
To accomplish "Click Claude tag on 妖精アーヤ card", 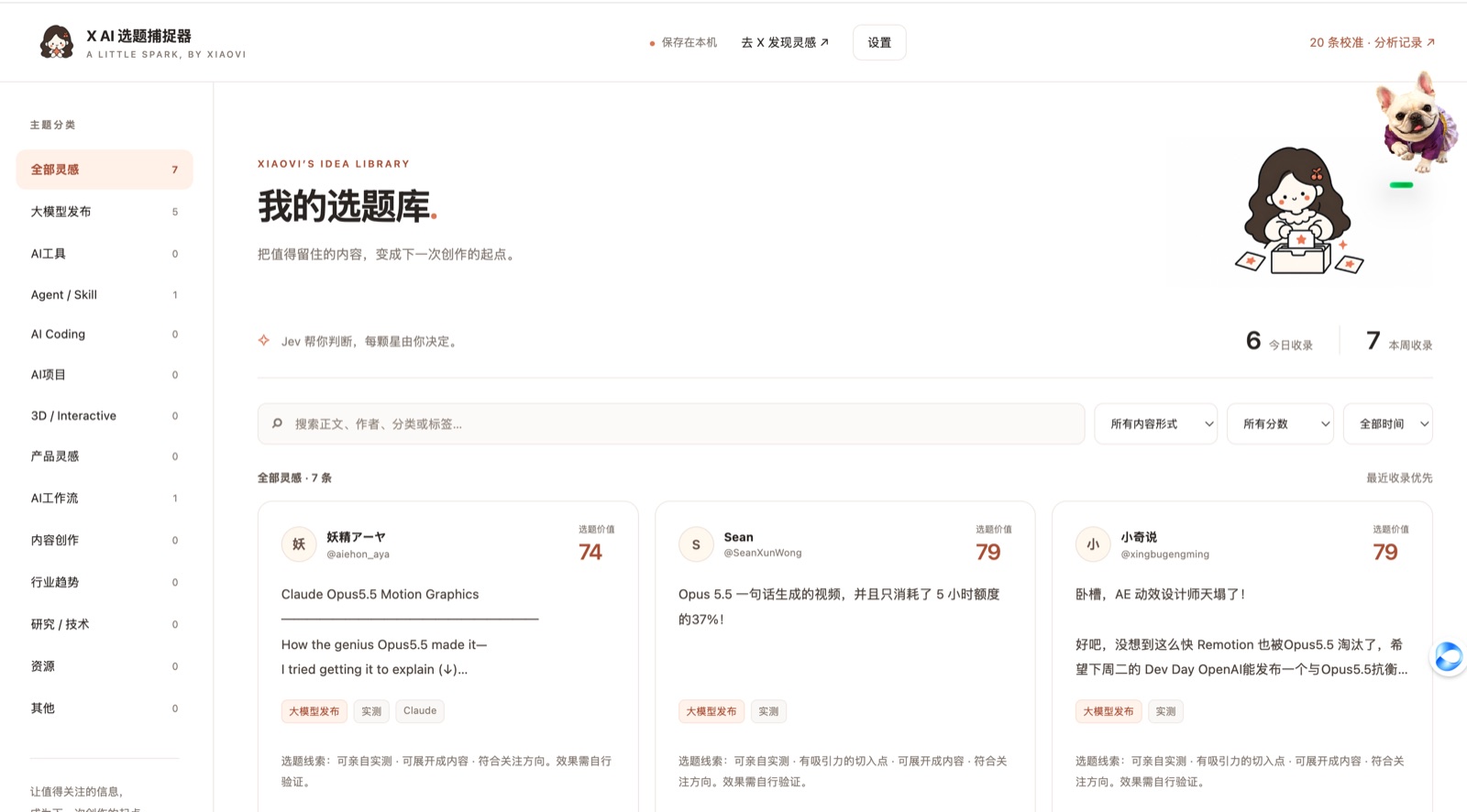I will pos(420,711).
